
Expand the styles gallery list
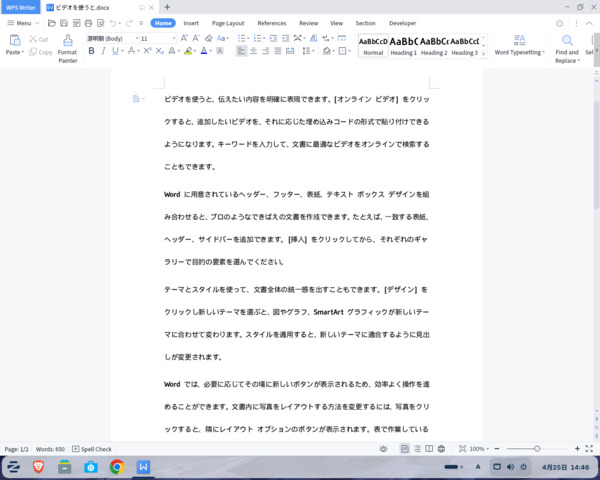click(x=483, y=54)
